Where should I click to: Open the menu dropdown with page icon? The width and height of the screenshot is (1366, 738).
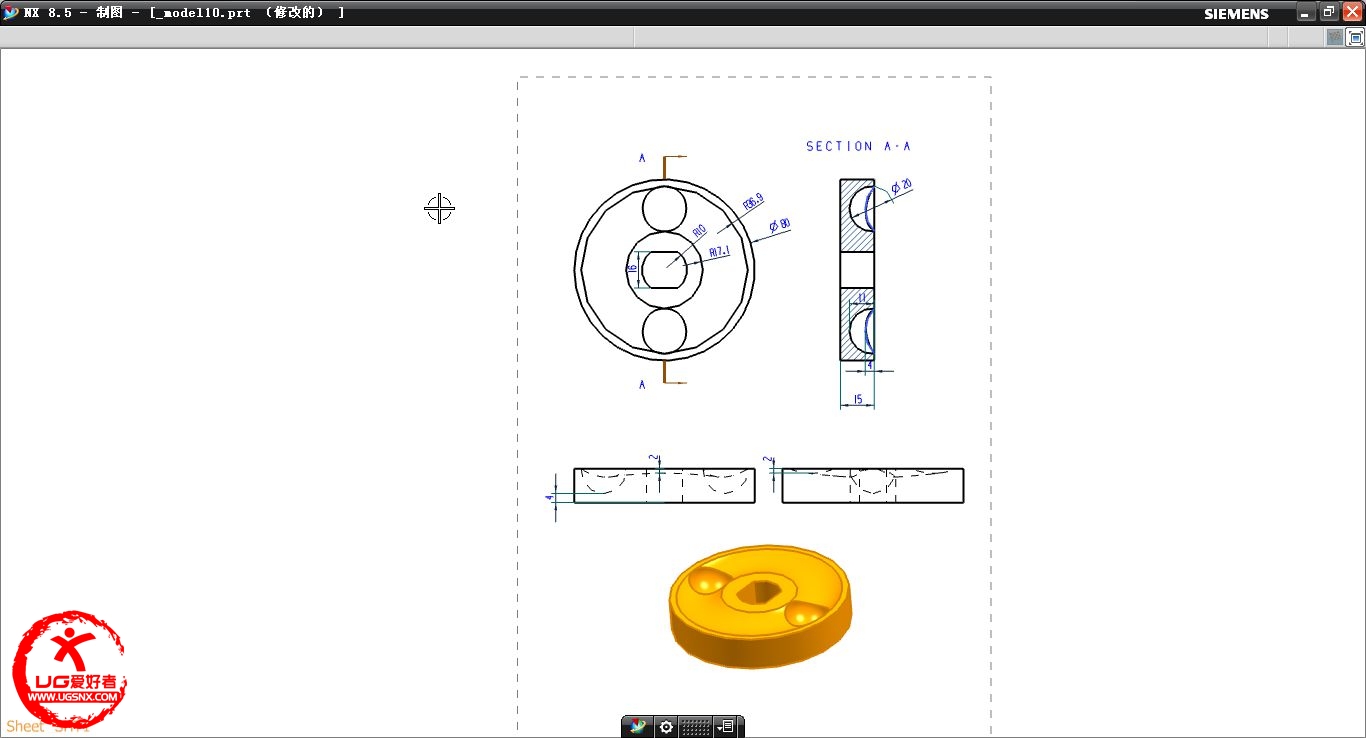tap(727, 727)
